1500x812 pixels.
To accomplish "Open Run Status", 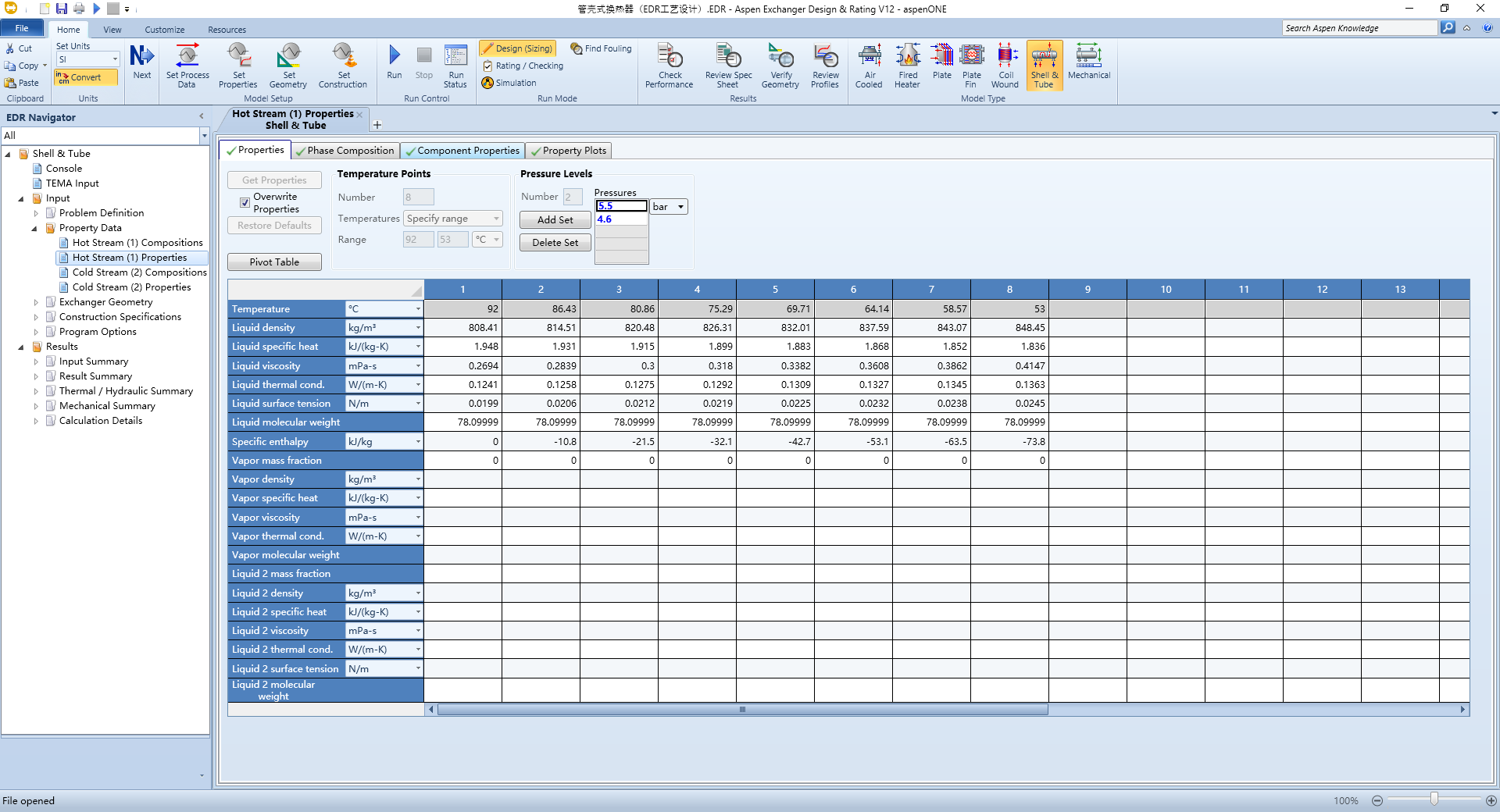I will coord(455,66).
